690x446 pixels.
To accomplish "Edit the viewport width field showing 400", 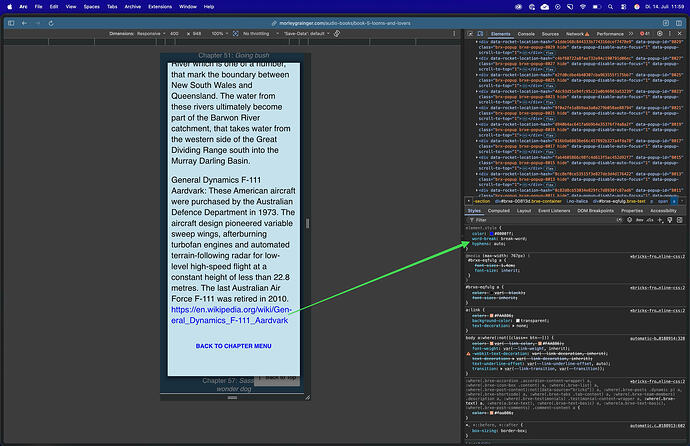I will 174,33.
